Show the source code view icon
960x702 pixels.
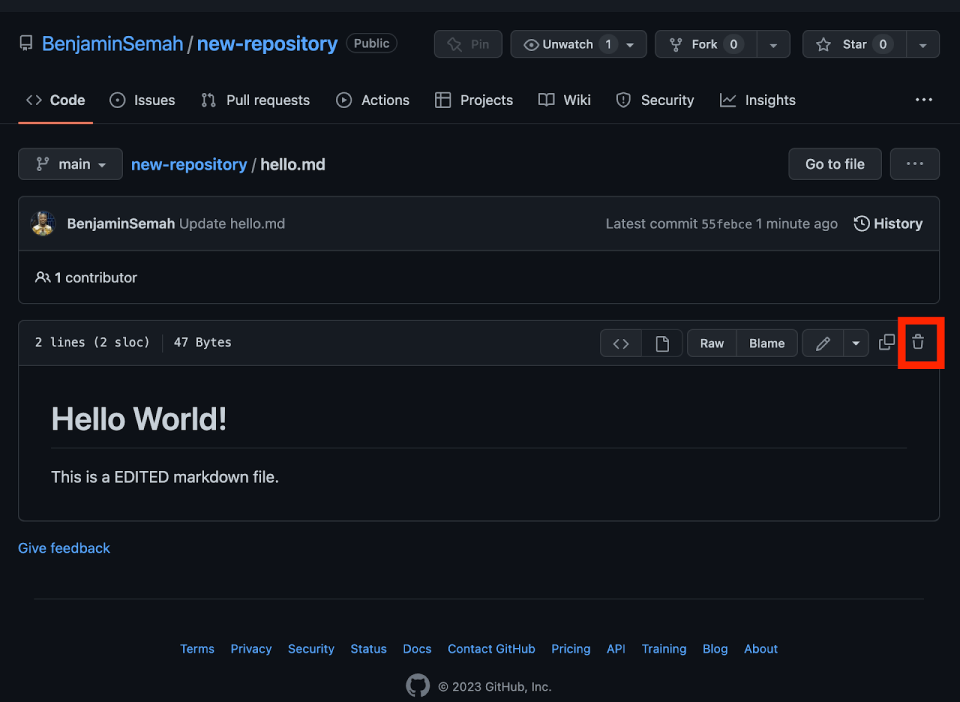621,343
